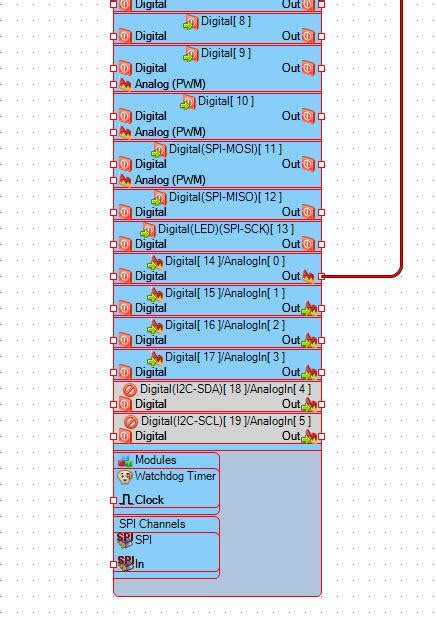The height and width of the screenshot is (618, 437).
Task: Click the Watchdog Timer dog icon
Action: (125, 477)
